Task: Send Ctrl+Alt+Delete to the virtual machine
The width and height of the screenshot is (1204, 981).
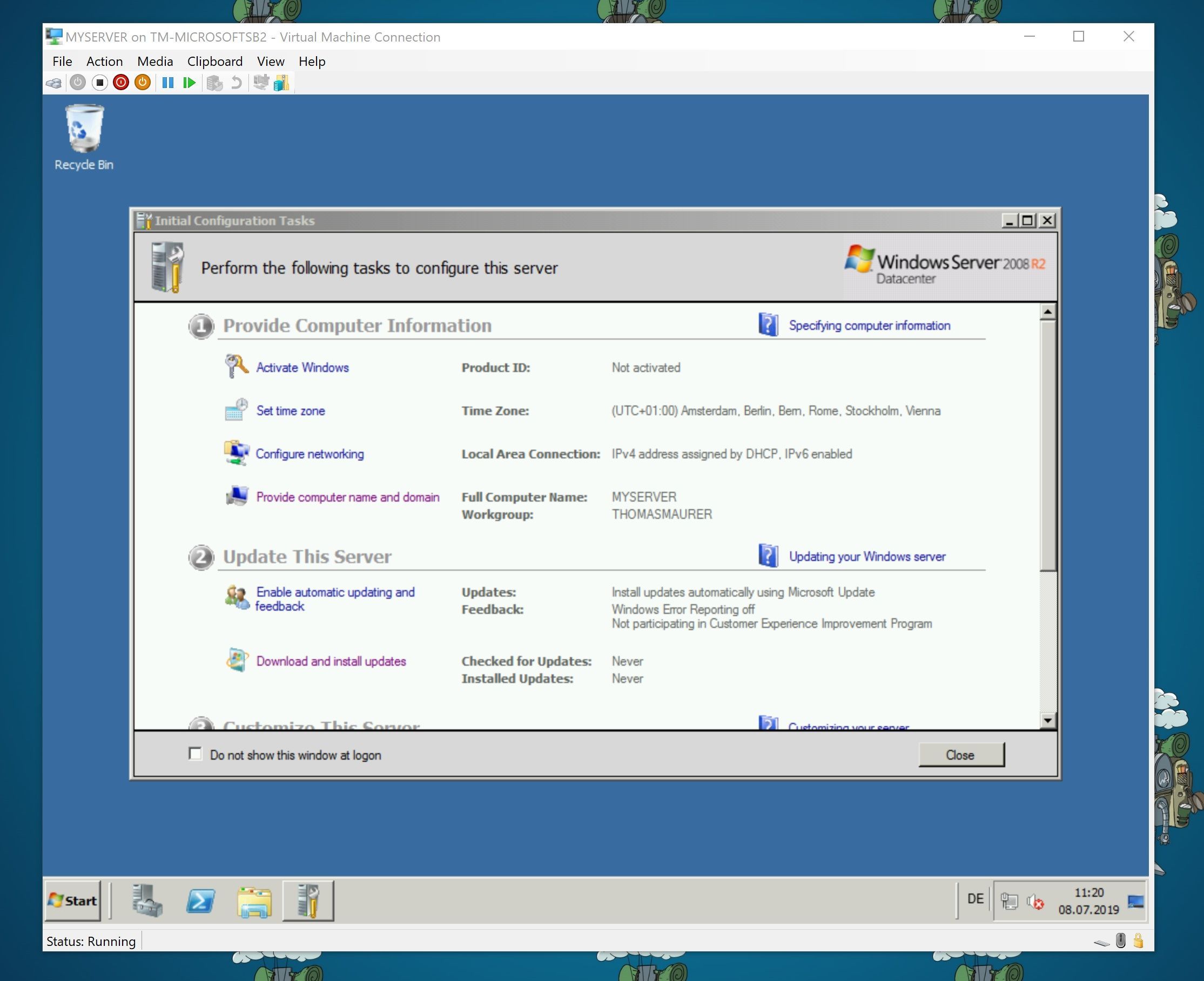Action: coord(53,83)
